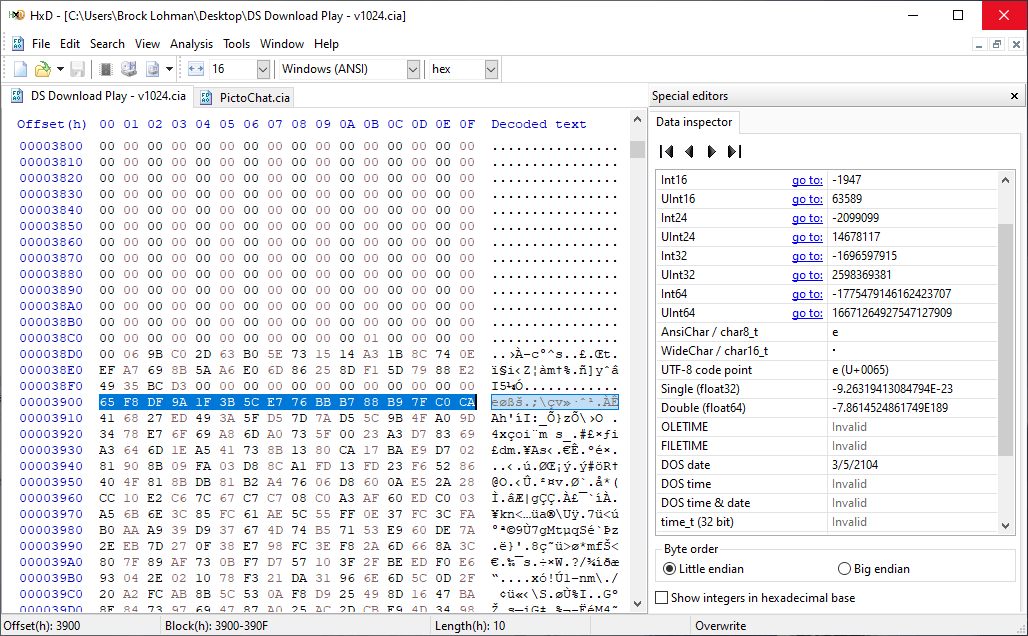The height and width of the screenshot is (636, 1028).
Task: Go to previous byte in data inspector
Action: [x=689, y=151]
